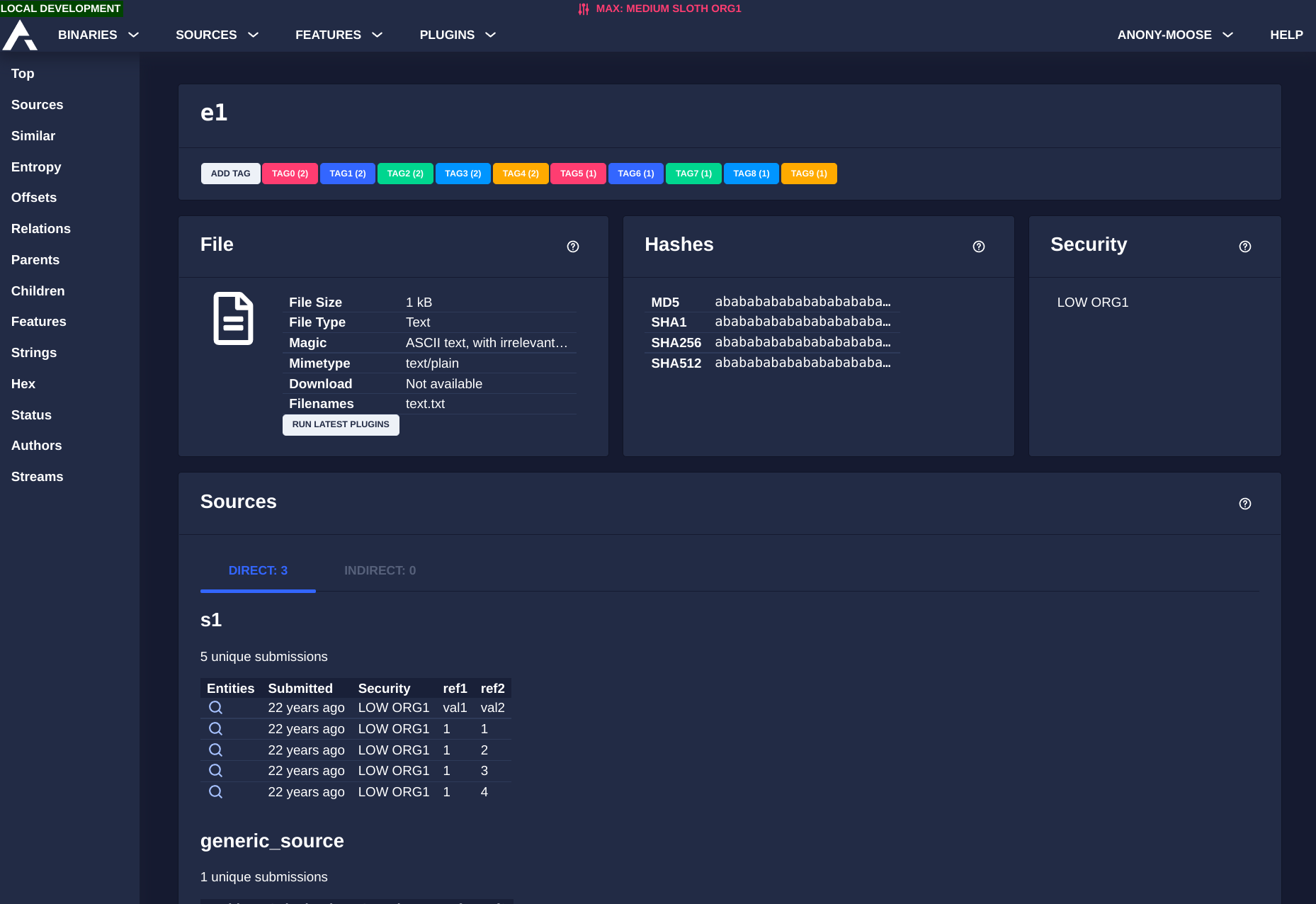Open the PLUGINS dropdown
The image size is (1316, 904).
click(457, 34)
